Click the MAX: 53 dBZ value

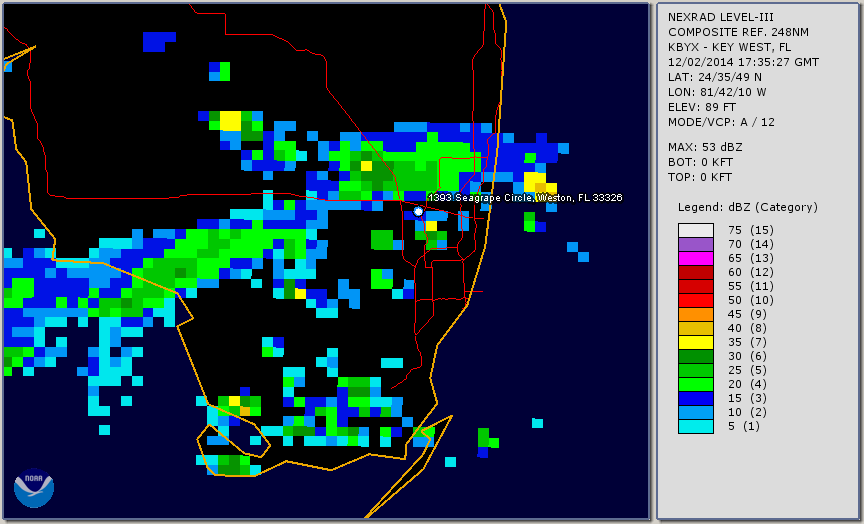pos(705,147)
